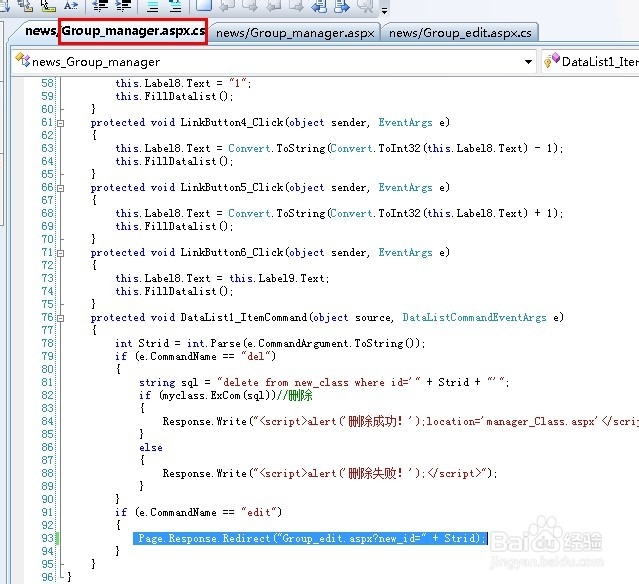Go to previous bookmark in document
The width and height of the screenshot is (639, 584).
[x=319, y=6]
